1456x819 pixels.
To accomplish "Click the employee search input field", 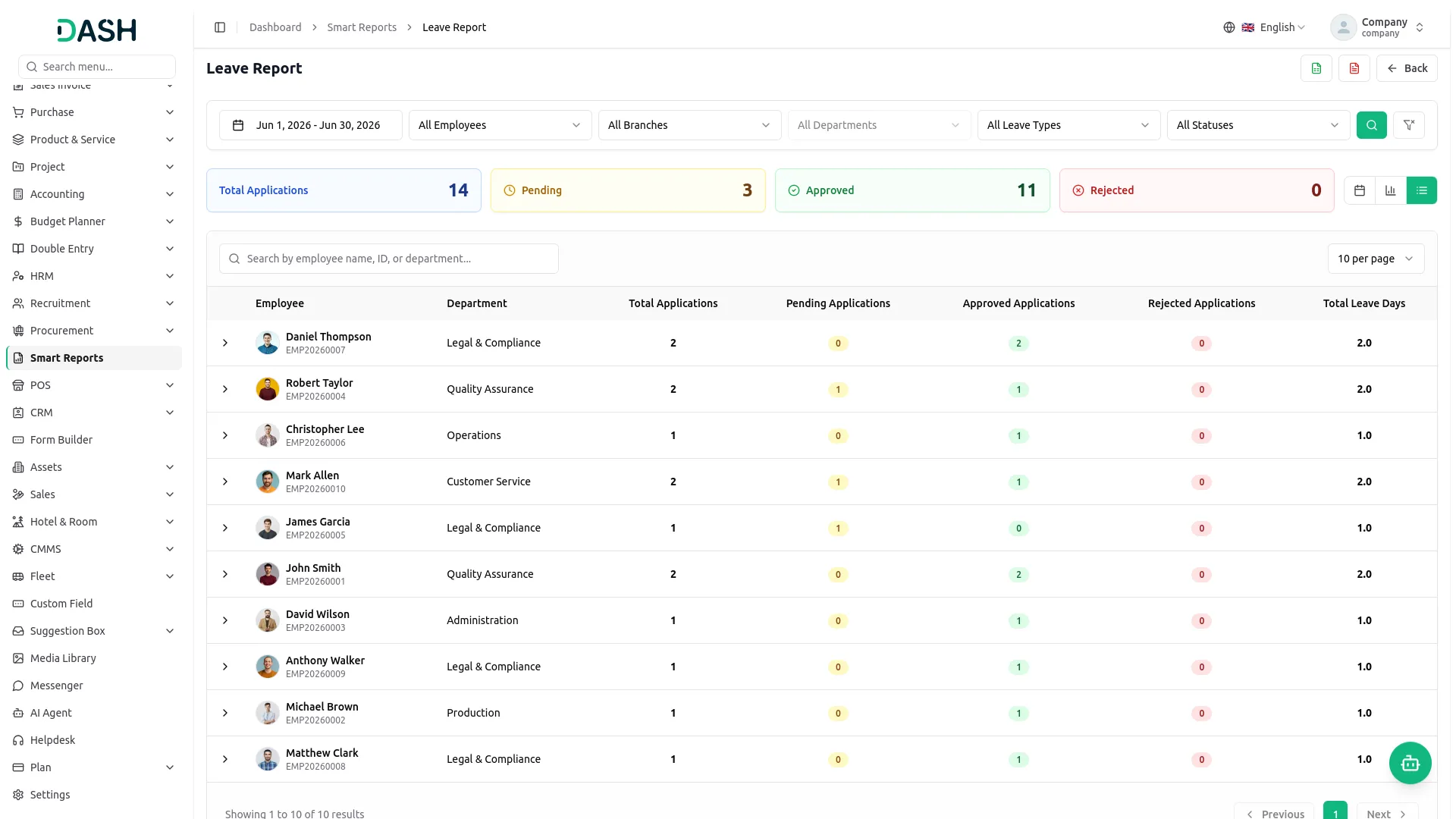I will [x=389, y=259].
